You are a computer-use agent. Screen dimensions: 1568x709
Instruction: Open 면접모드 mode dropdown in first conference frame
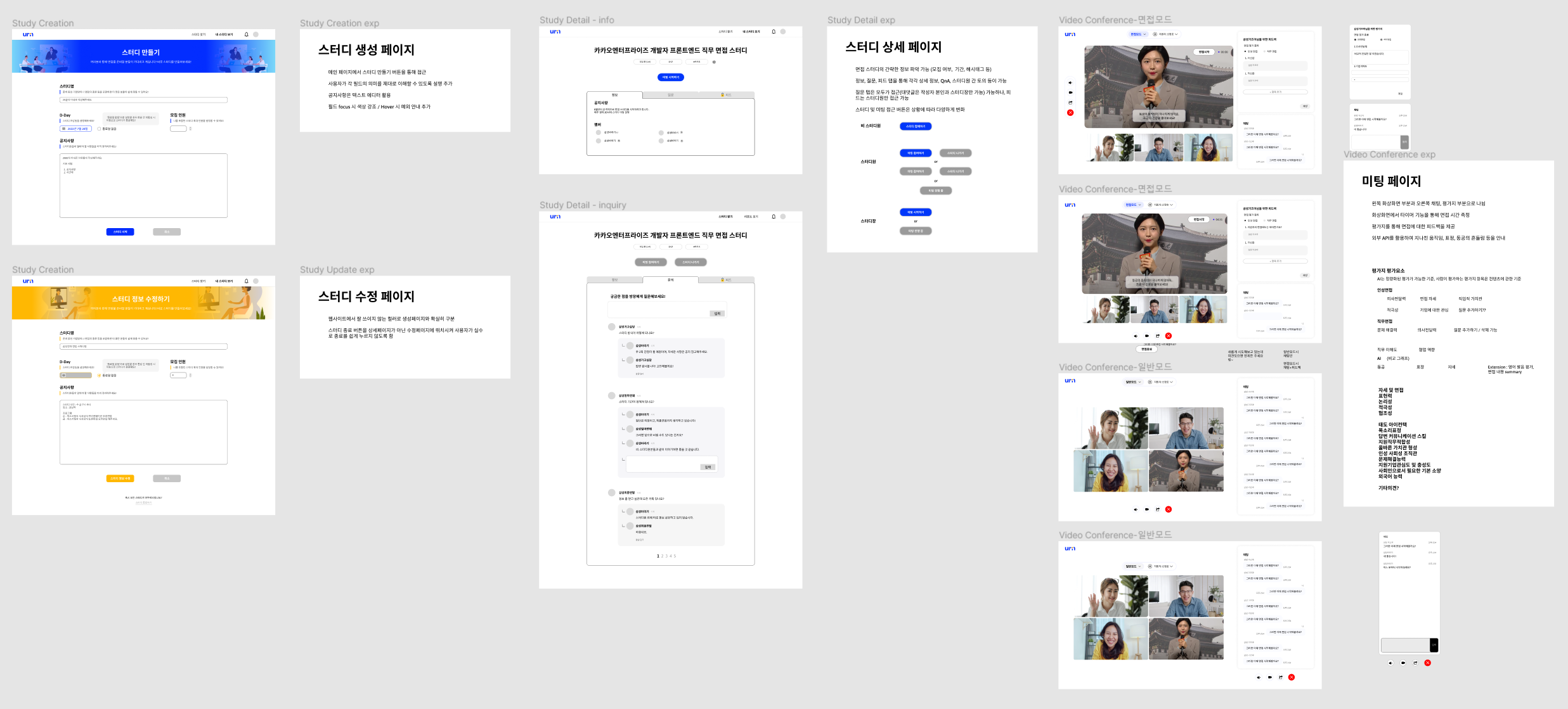(1138, 34)
